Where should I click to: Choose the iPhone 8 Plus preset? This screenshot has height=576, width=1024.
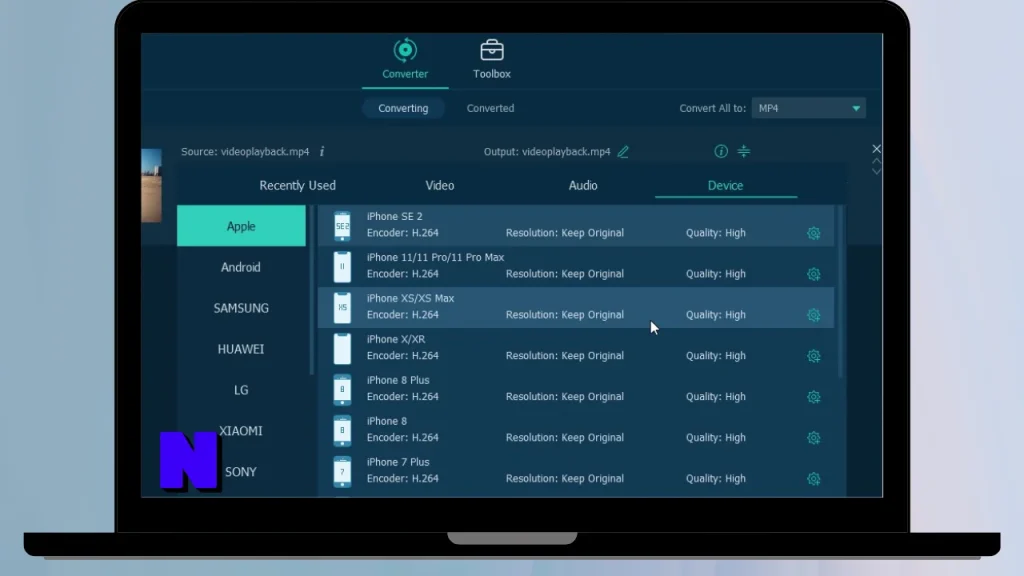pyautogui.click(x=398, y=380)
